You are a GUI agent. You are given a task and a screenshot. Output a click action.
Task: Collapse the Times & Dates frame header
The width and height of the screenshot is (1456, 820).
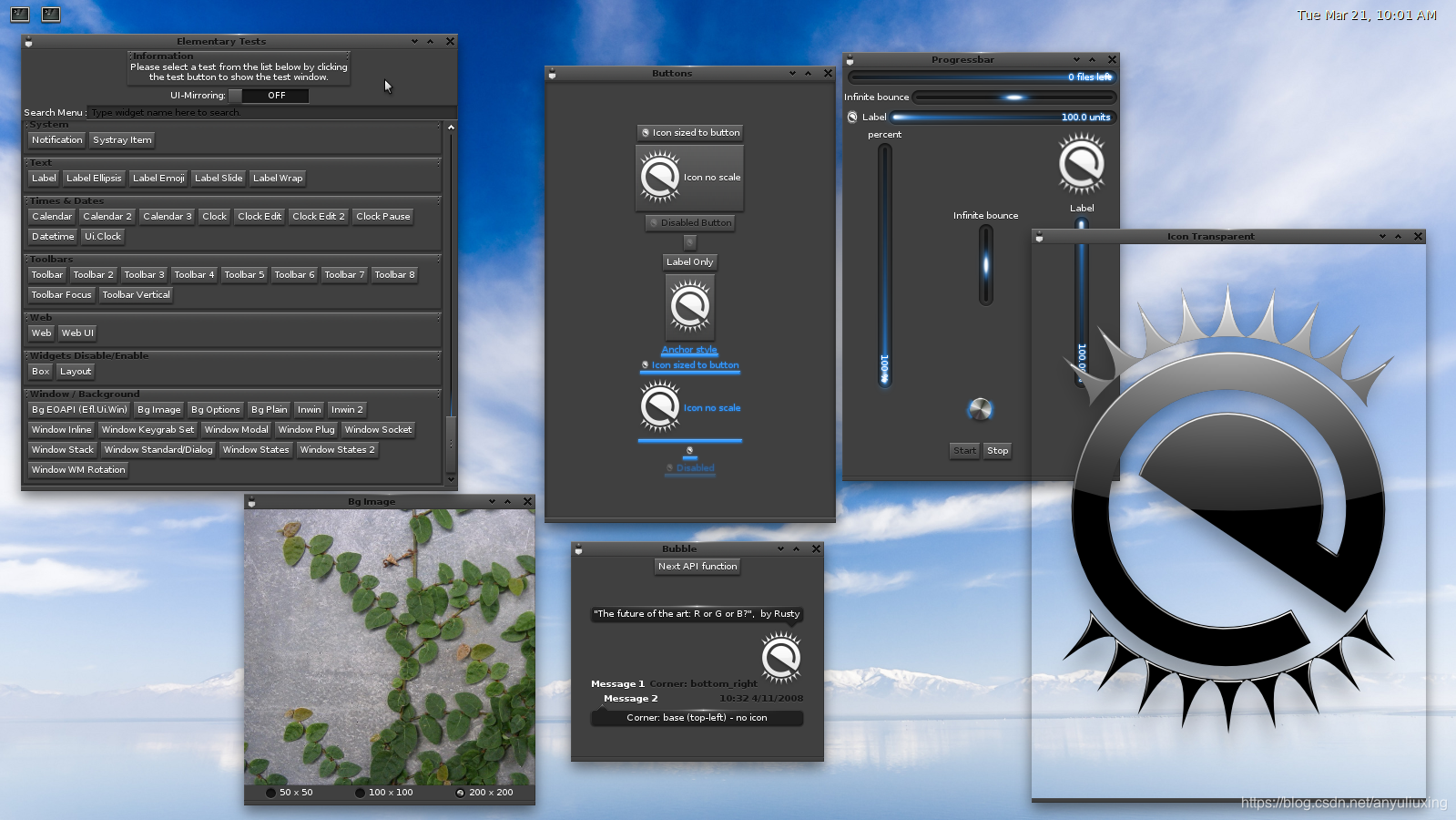[x=233, y=200]
